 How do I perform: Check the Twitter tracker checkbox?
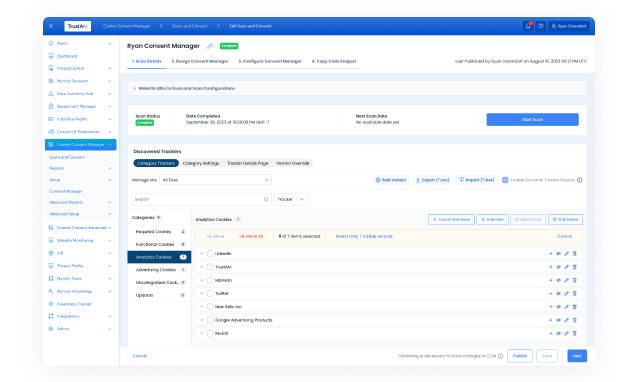(x=210, y=294)
